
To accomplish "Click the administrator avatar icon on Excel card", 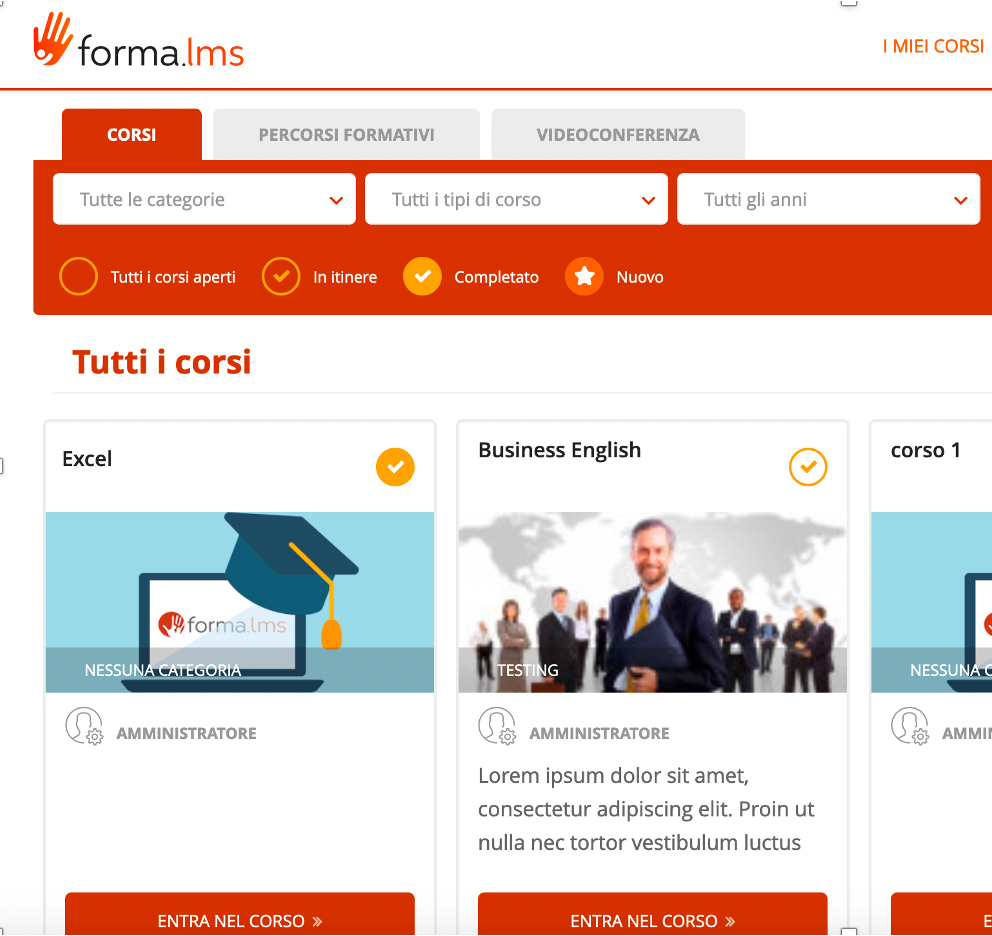I will 84,726.
